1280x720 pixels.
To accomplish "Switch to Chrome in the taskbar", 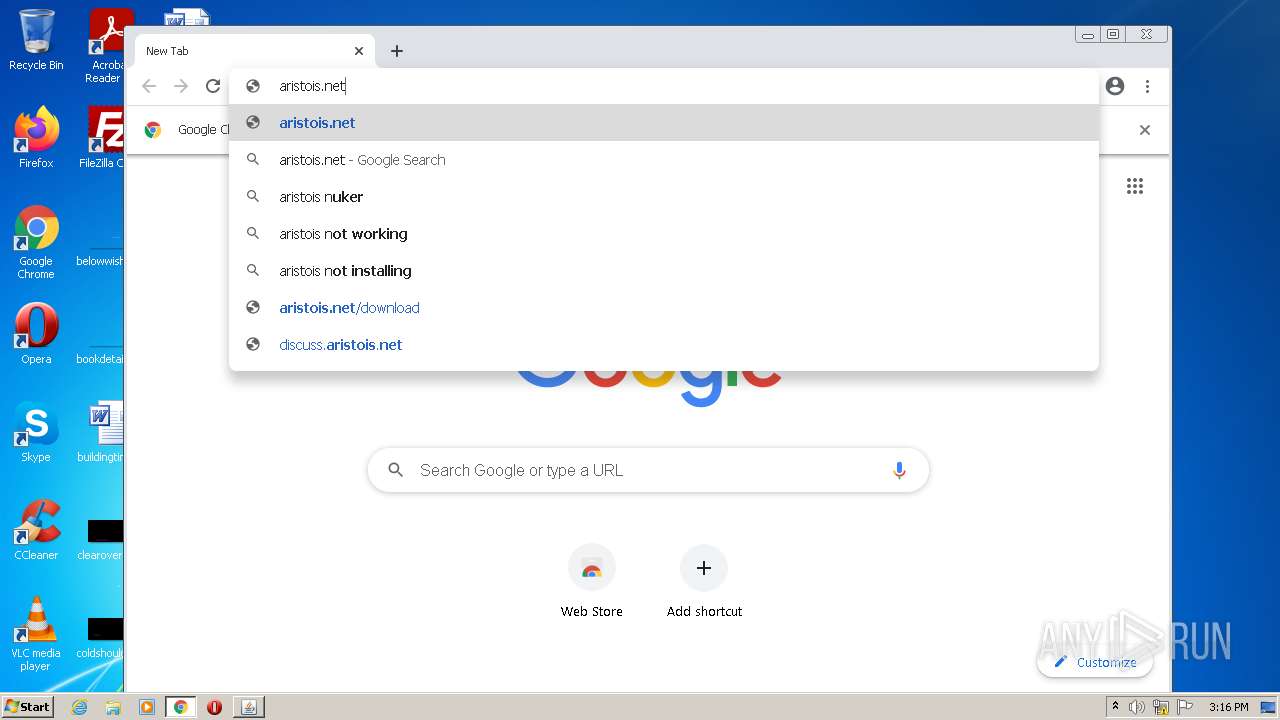I will click(181, 707).
